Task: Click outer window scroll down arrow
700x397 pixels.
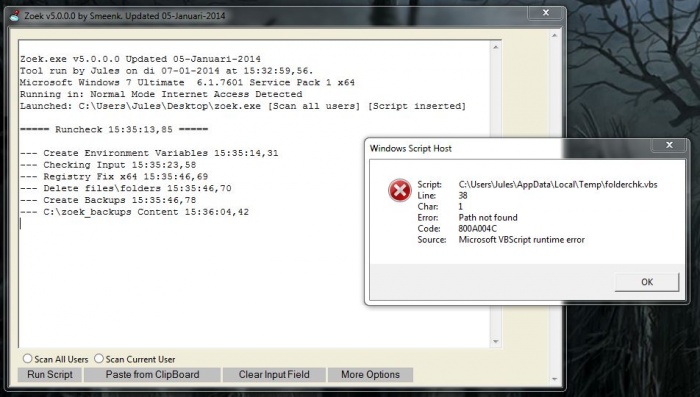Action: (x=554, y=379)
